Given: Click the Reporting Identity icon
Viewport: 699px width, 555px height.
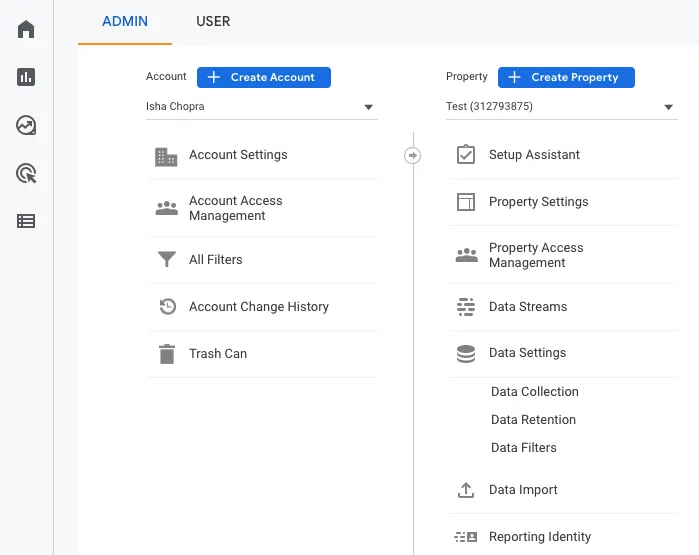Looking at the screenshot, I should point(466,537).
